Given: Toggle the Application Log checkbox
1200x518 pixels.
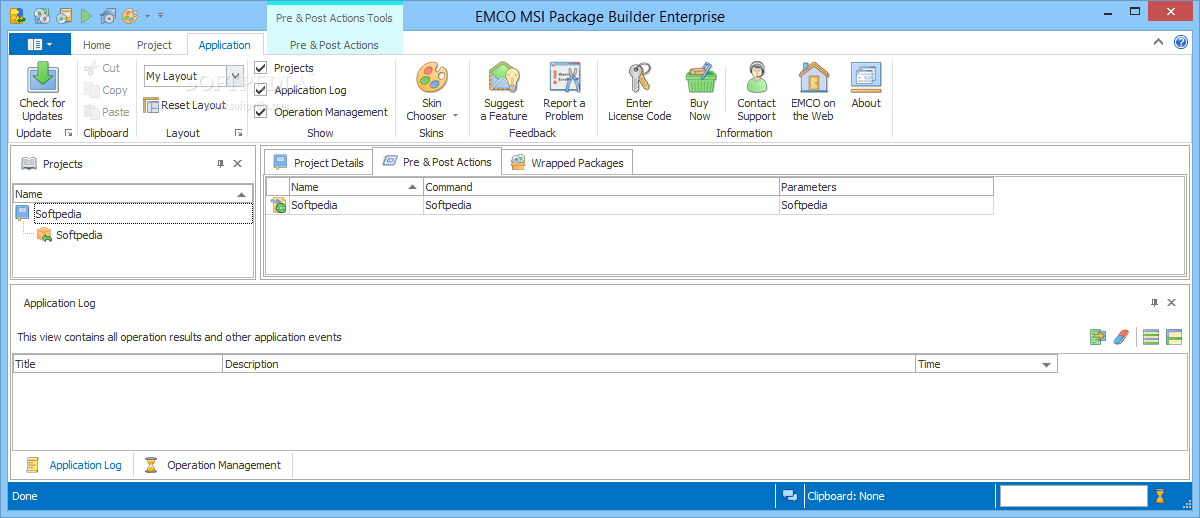Looking at the screenshot, I should click(261, 90).
